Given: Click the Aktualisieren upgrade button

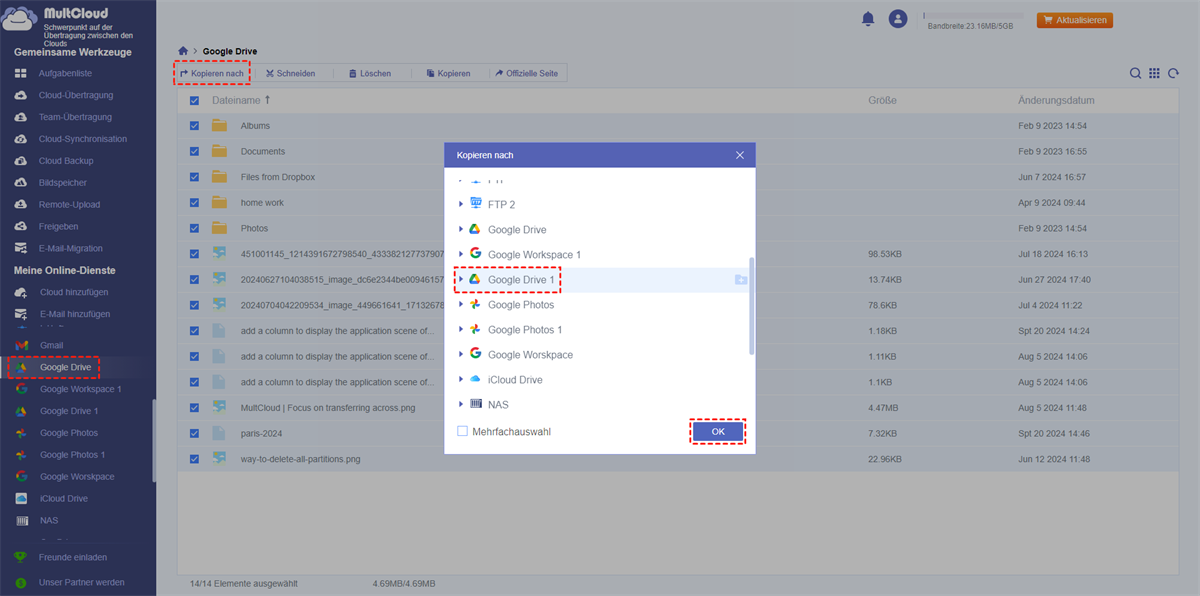Looking at the screenshot, I should tap(1075, 20).
